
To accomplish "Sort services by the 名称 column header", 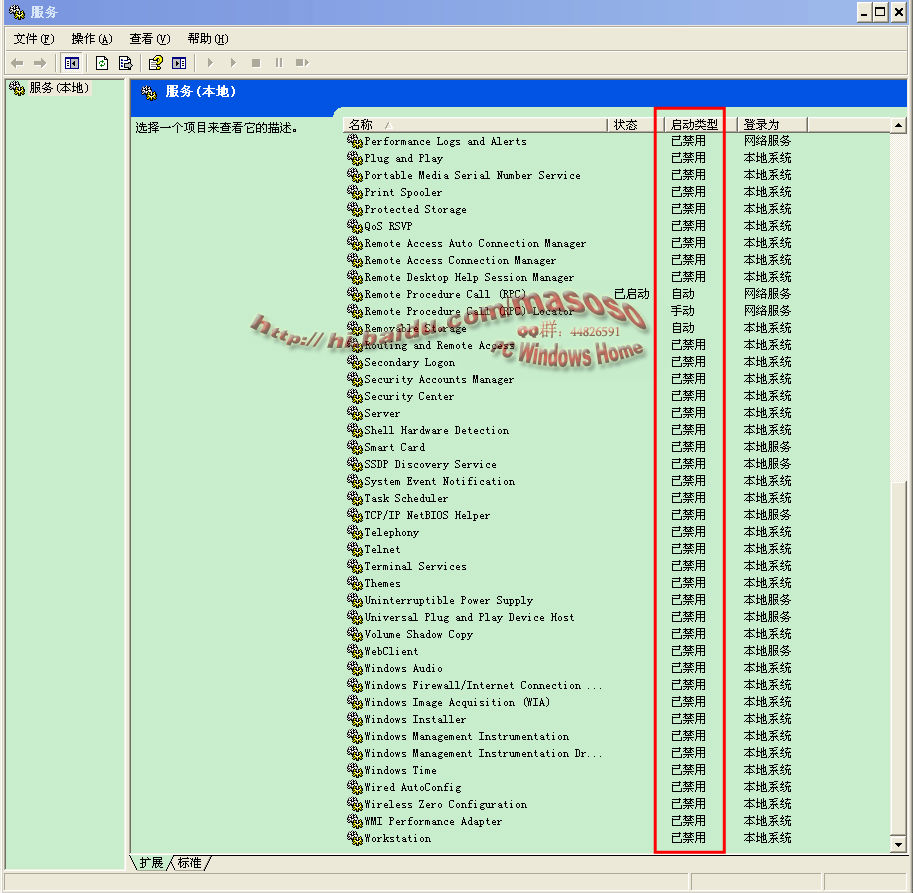I will tap(475, 125).
